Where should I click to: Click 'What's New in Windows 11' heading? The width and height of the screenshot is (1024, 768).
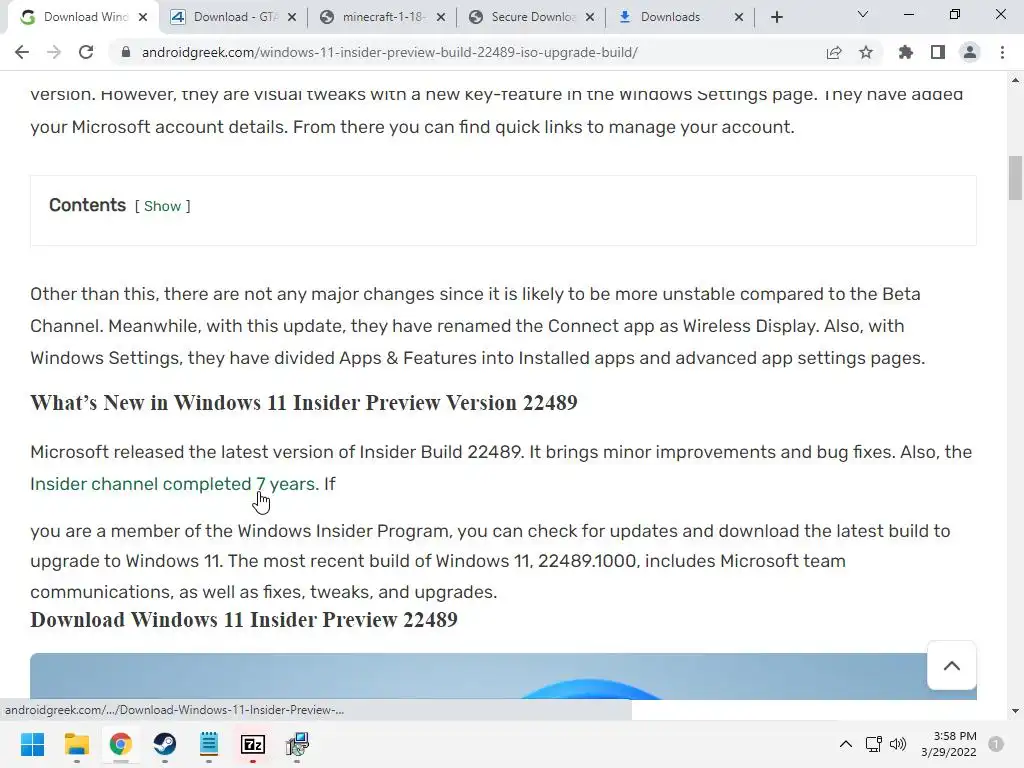coord(304,403)
